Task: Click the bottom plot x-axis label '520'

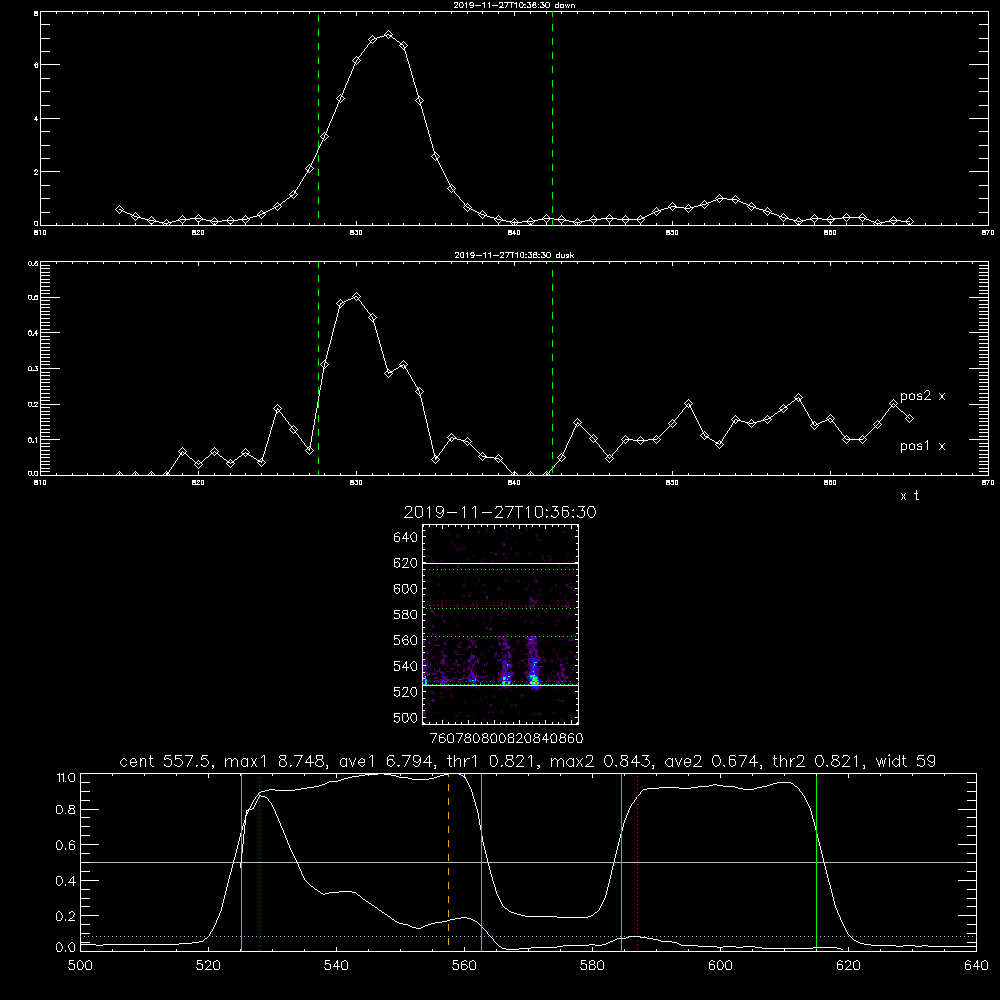Action: [x=208, y=966]
